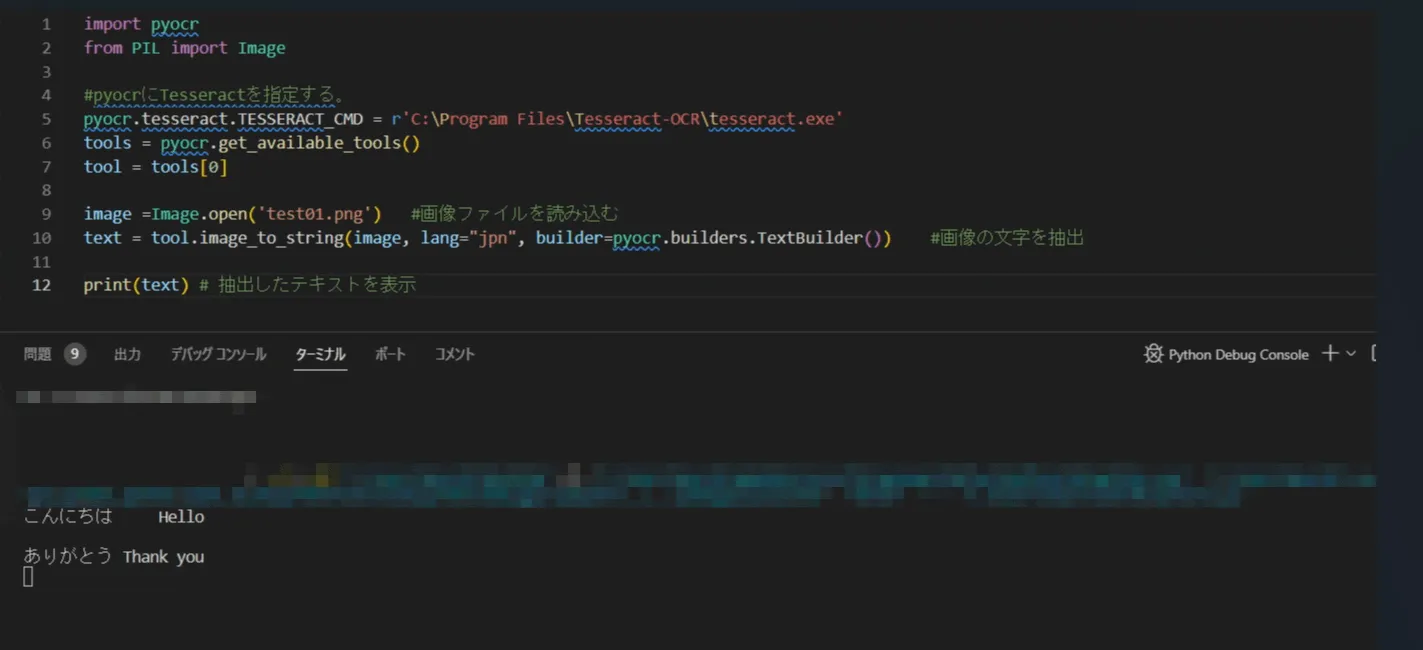Click the problems count badge showing 9
1423x650 pixels.
pyautogui.click(x=75, y=354)
